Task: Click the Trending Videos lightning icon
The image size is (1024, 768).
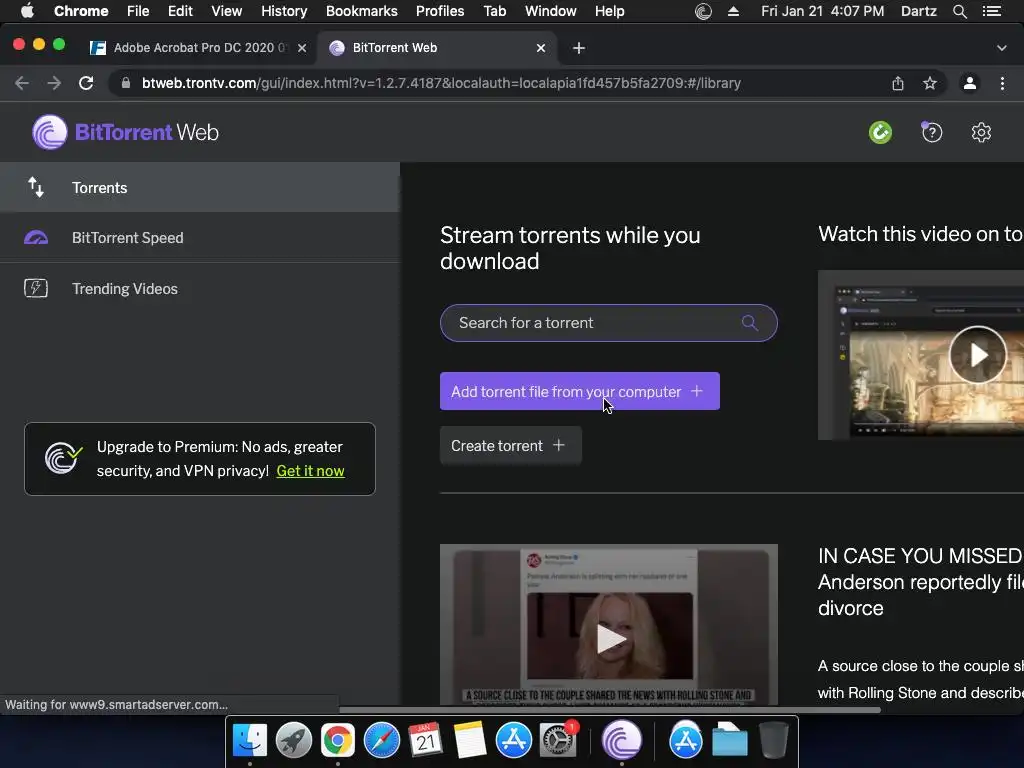Action: (x=36, y=288)
